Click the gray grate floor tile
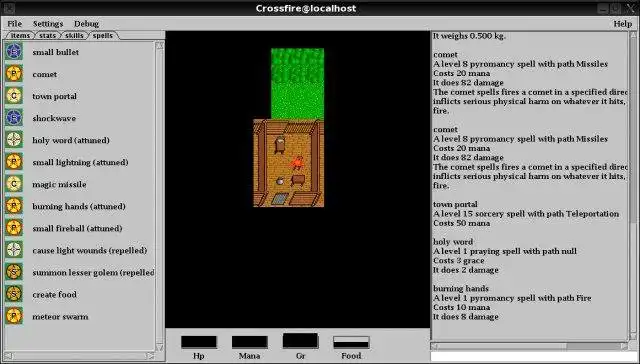 [x=280, y=199]
